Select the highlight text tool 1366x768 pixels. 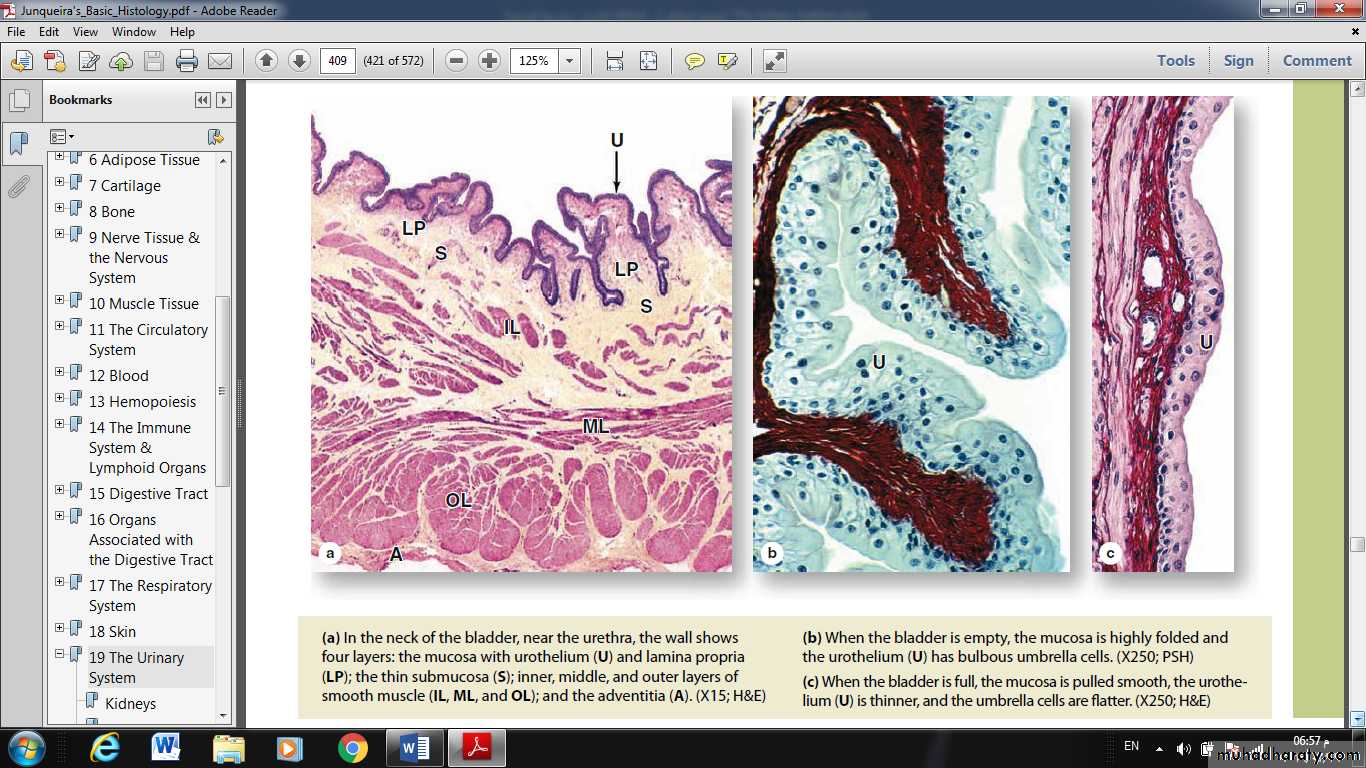pos(727,61)
